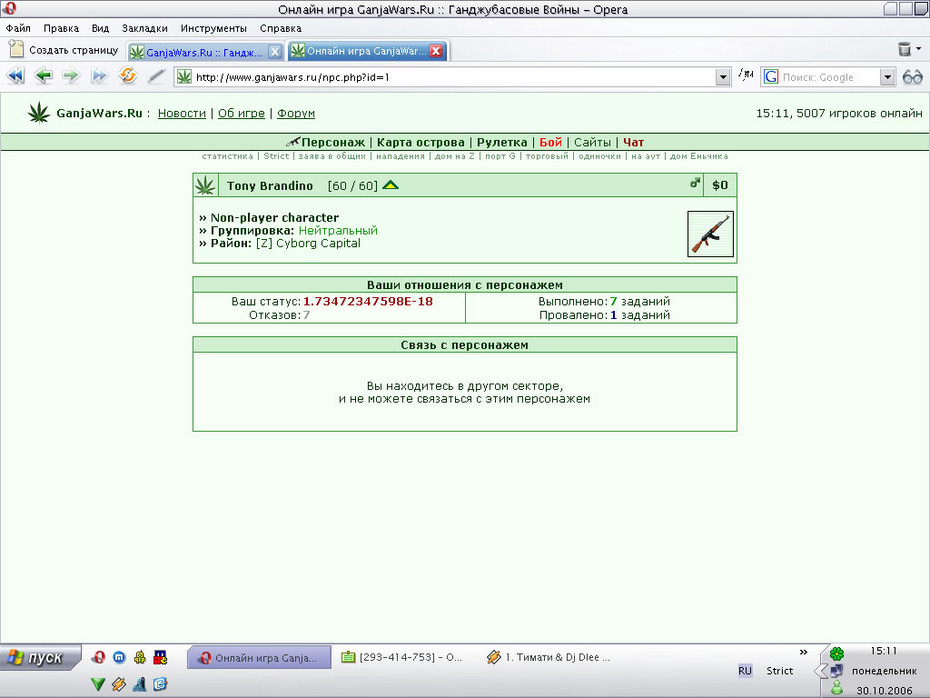Open the Форум link
Image resolution: width=930 pixels, height=698 pixels.
coord(295,113)
